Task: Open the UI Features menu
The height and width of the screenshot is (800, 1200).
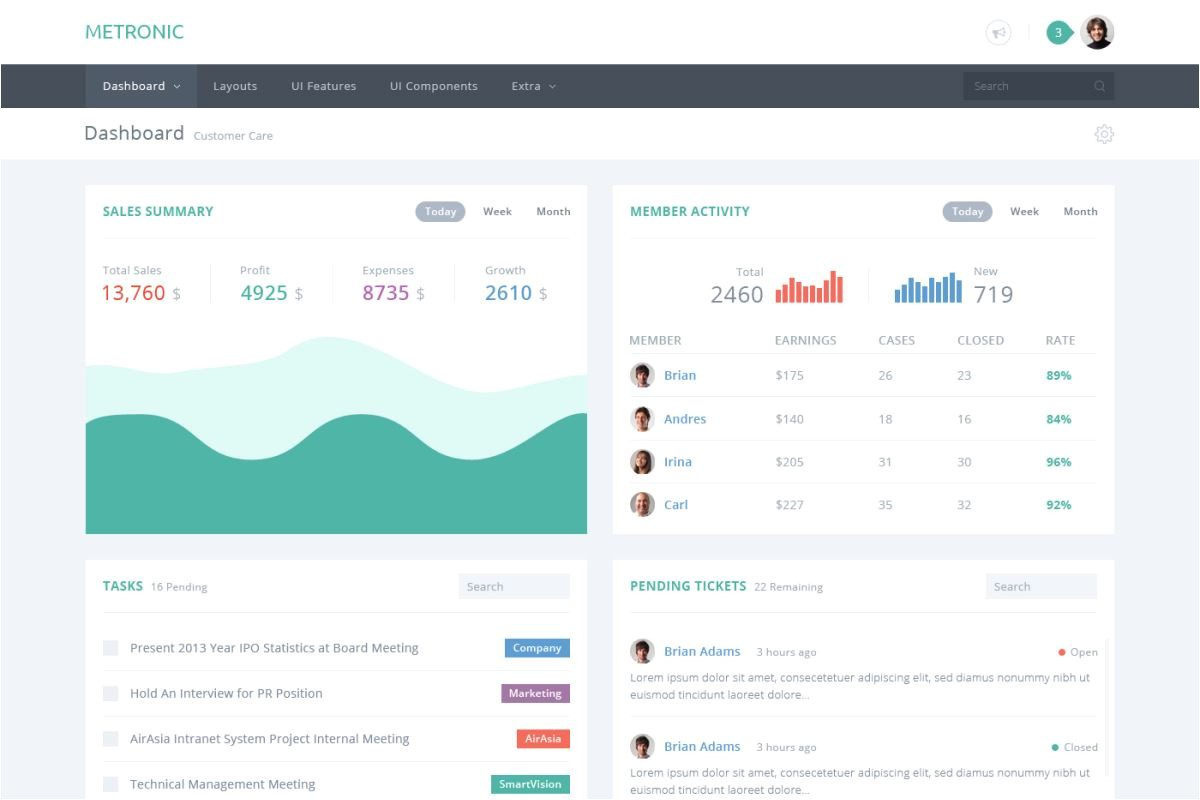Action: click(323, 86)
